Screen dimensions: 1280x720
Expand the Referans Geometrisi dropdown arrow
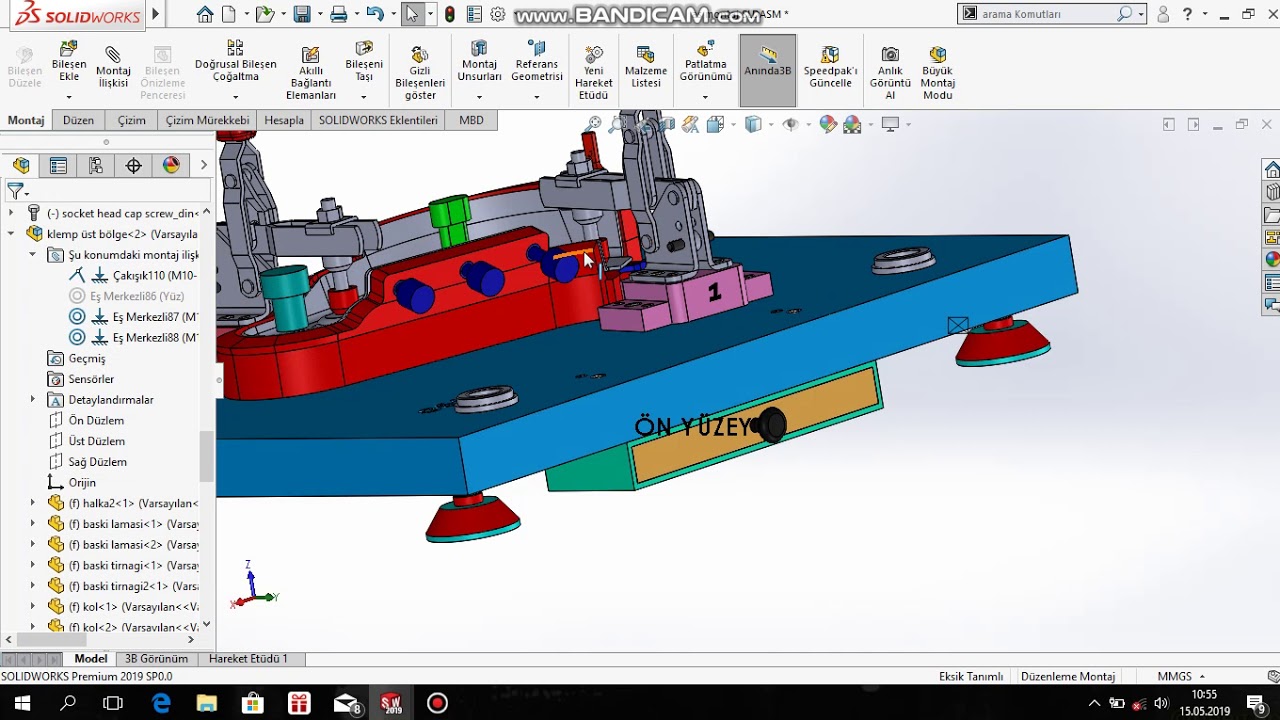point(537,97)
